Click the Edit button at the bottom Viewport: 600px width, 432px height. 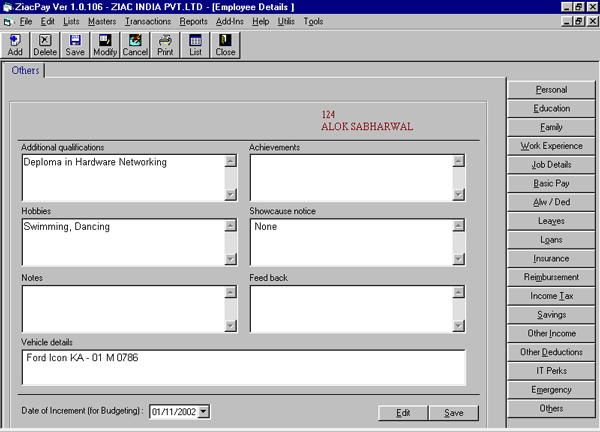(x=403, y=413)
